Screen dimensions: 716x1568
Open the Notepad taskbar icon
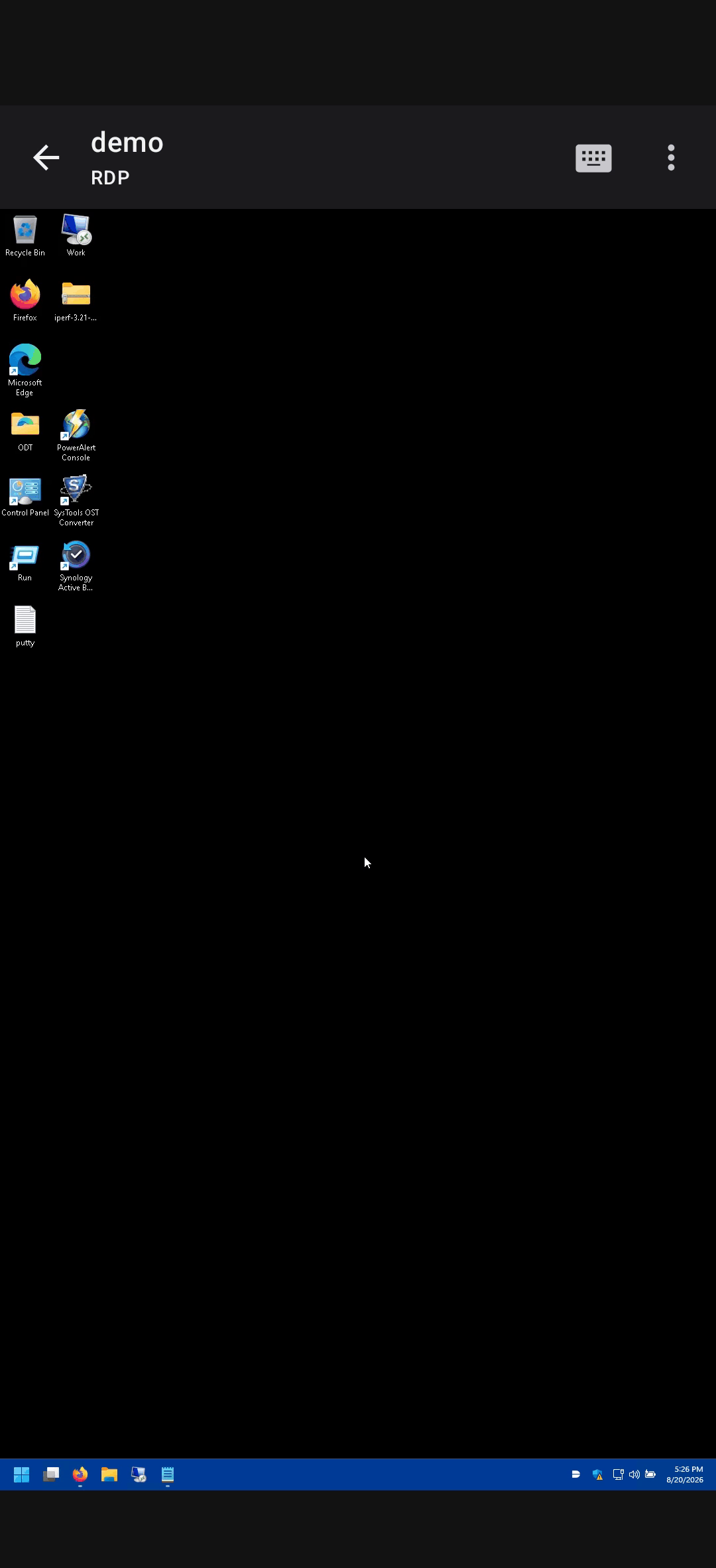[168, 1474]
